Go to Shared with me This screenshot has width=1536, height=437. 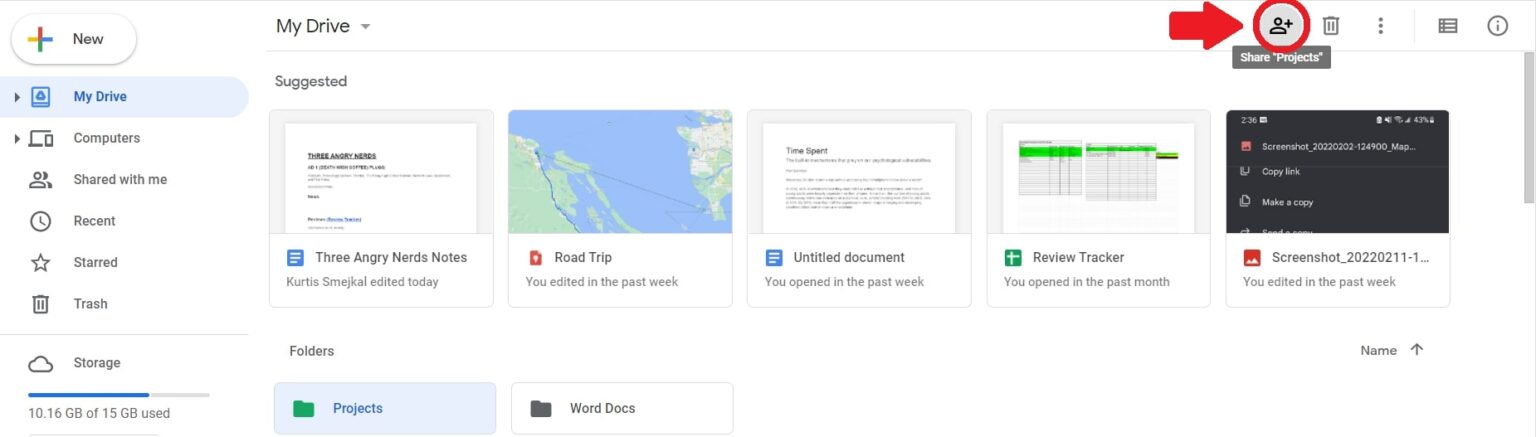120,180
